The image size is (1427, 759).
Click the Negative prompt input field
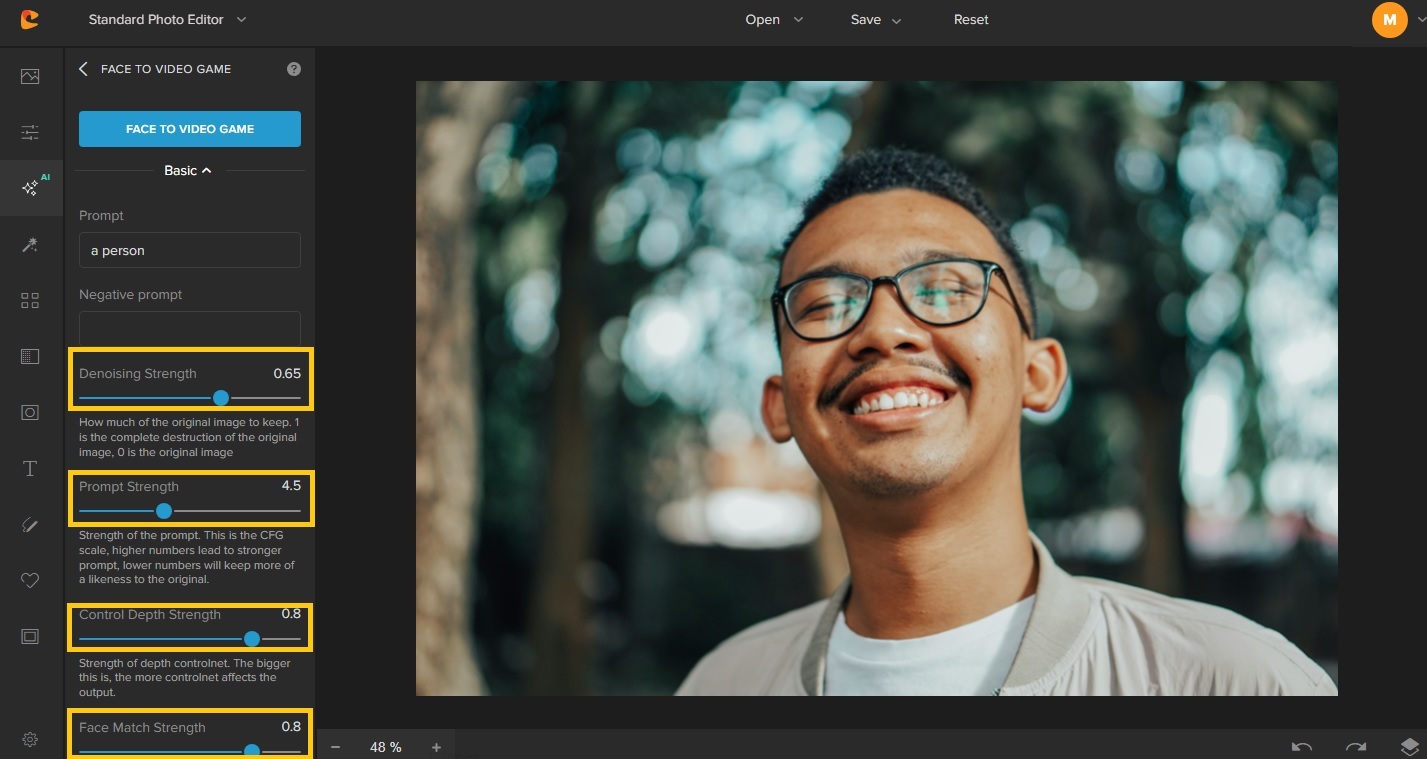pos(189,328)
